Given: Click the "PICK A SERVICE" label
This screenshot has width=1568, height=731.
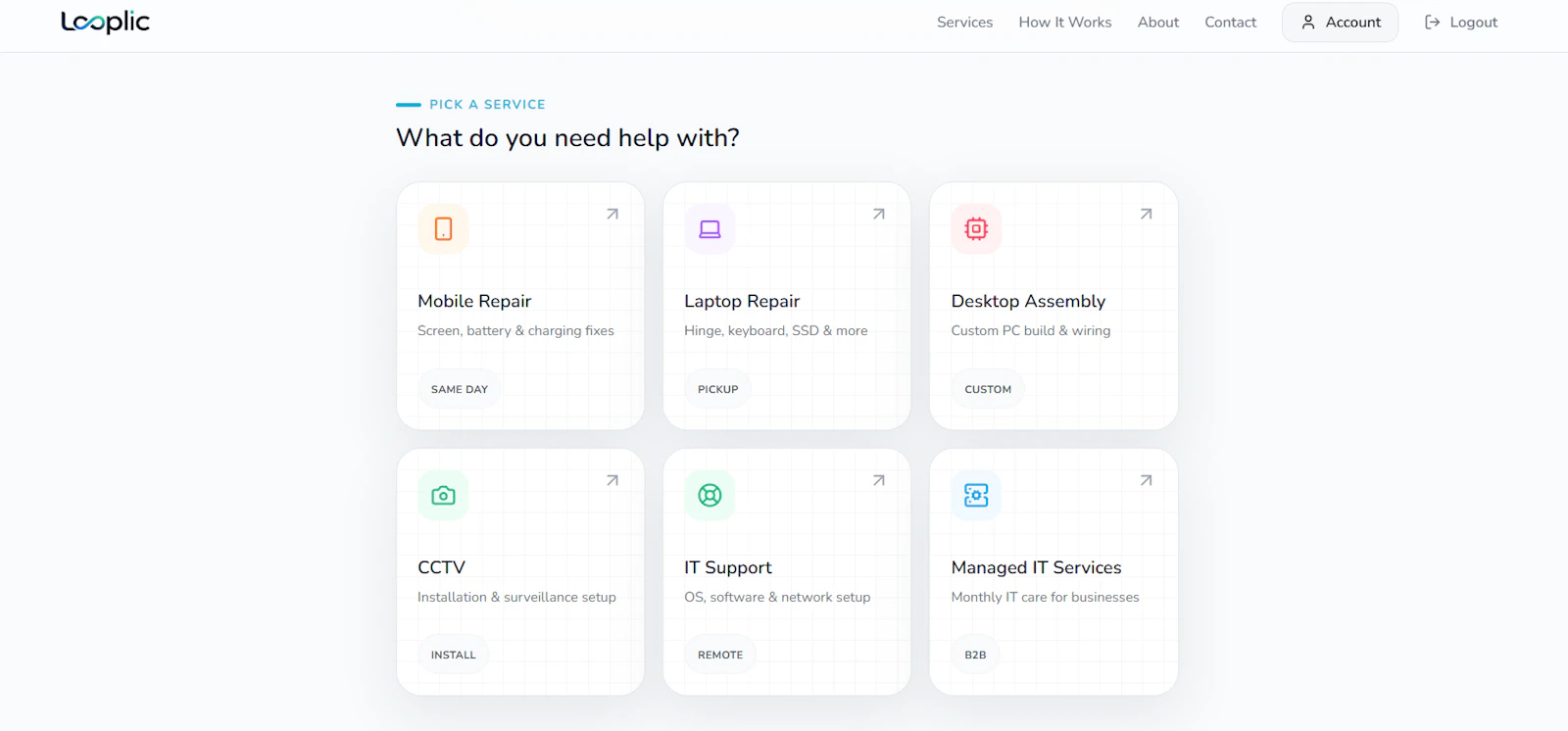Looking at the screenshot, I should point(487,104).
